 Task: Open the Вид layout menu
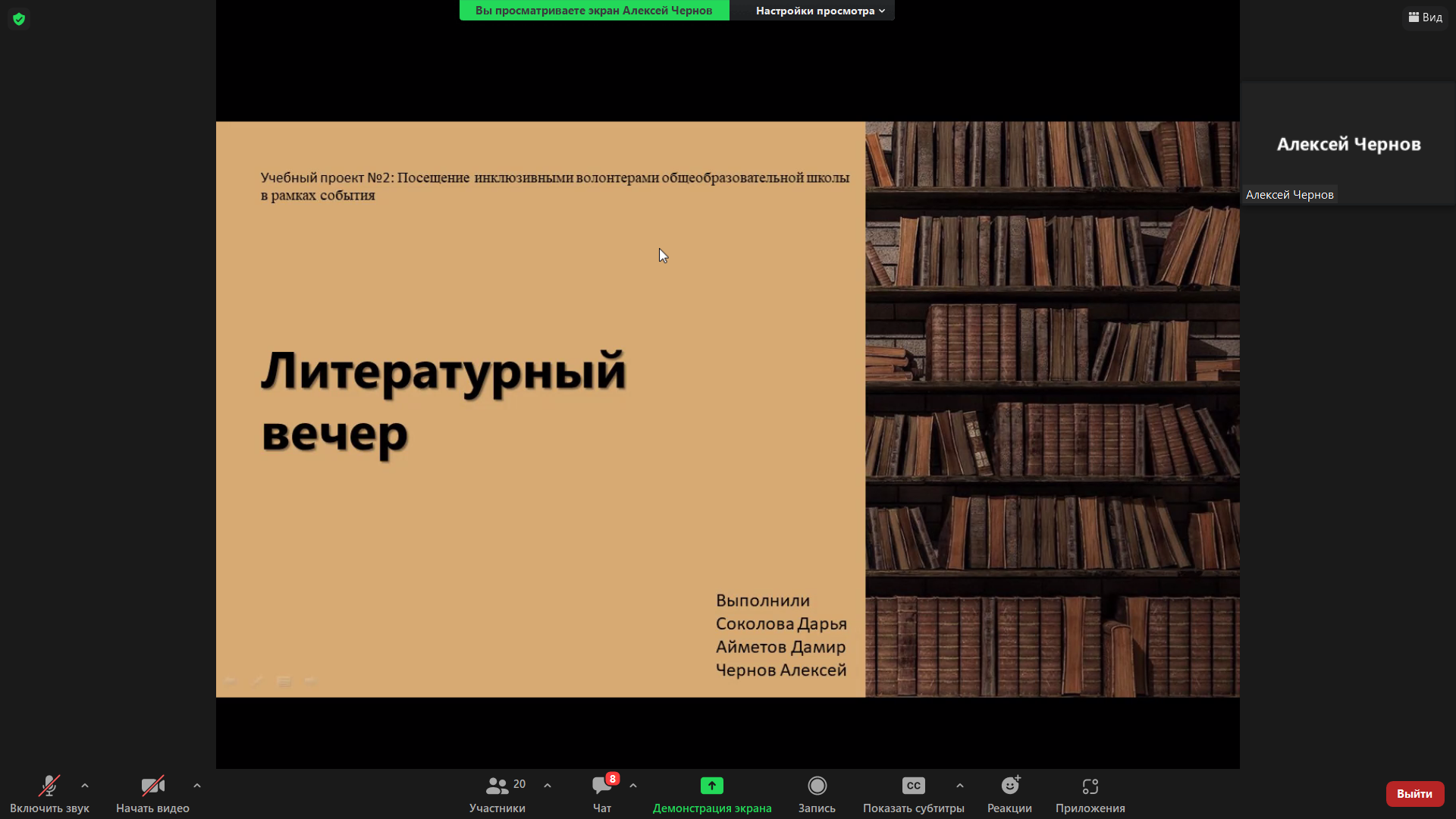point(1426,17)
